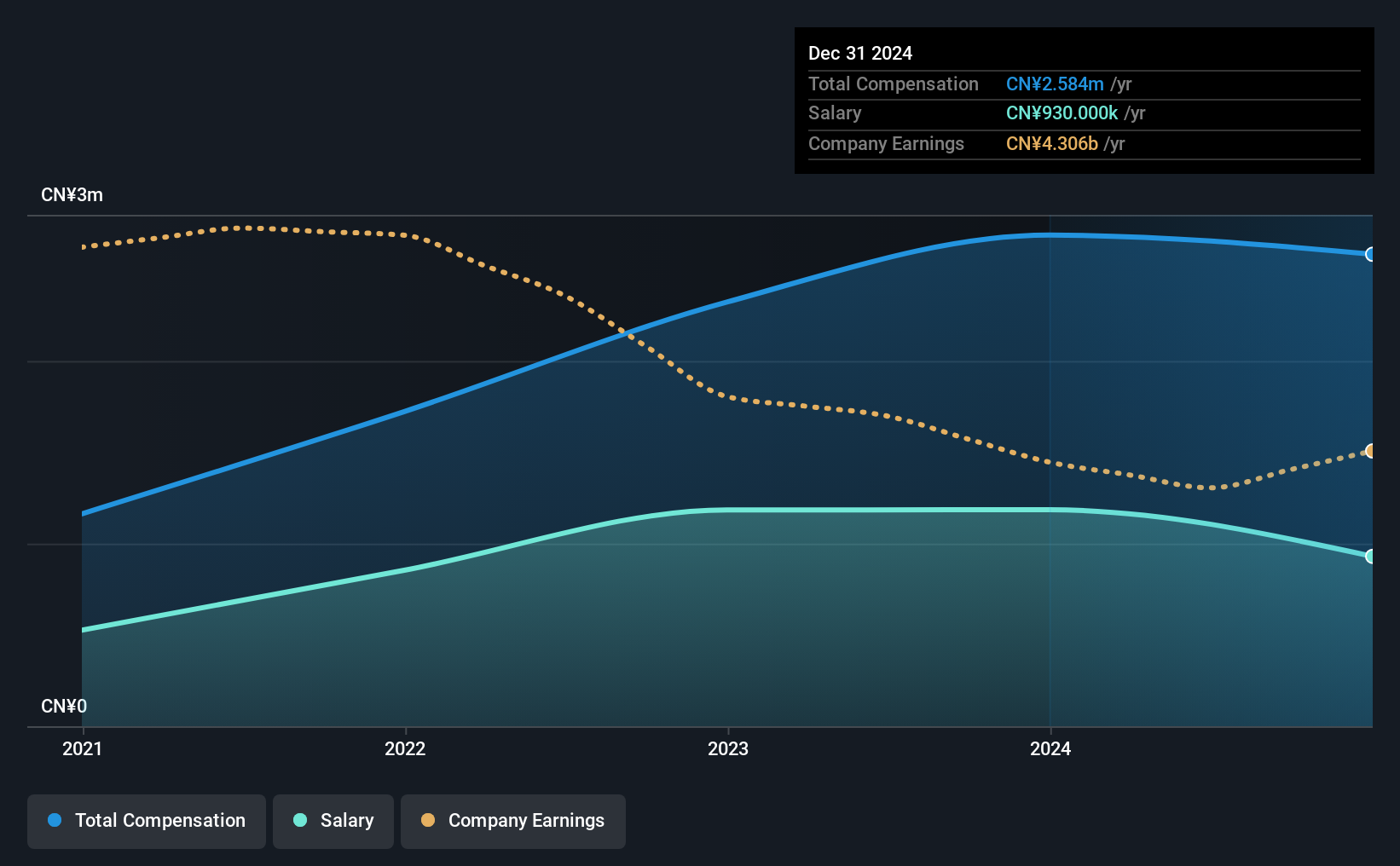
Task: Click the 2021 x-axis label
Action: (82, 748)
